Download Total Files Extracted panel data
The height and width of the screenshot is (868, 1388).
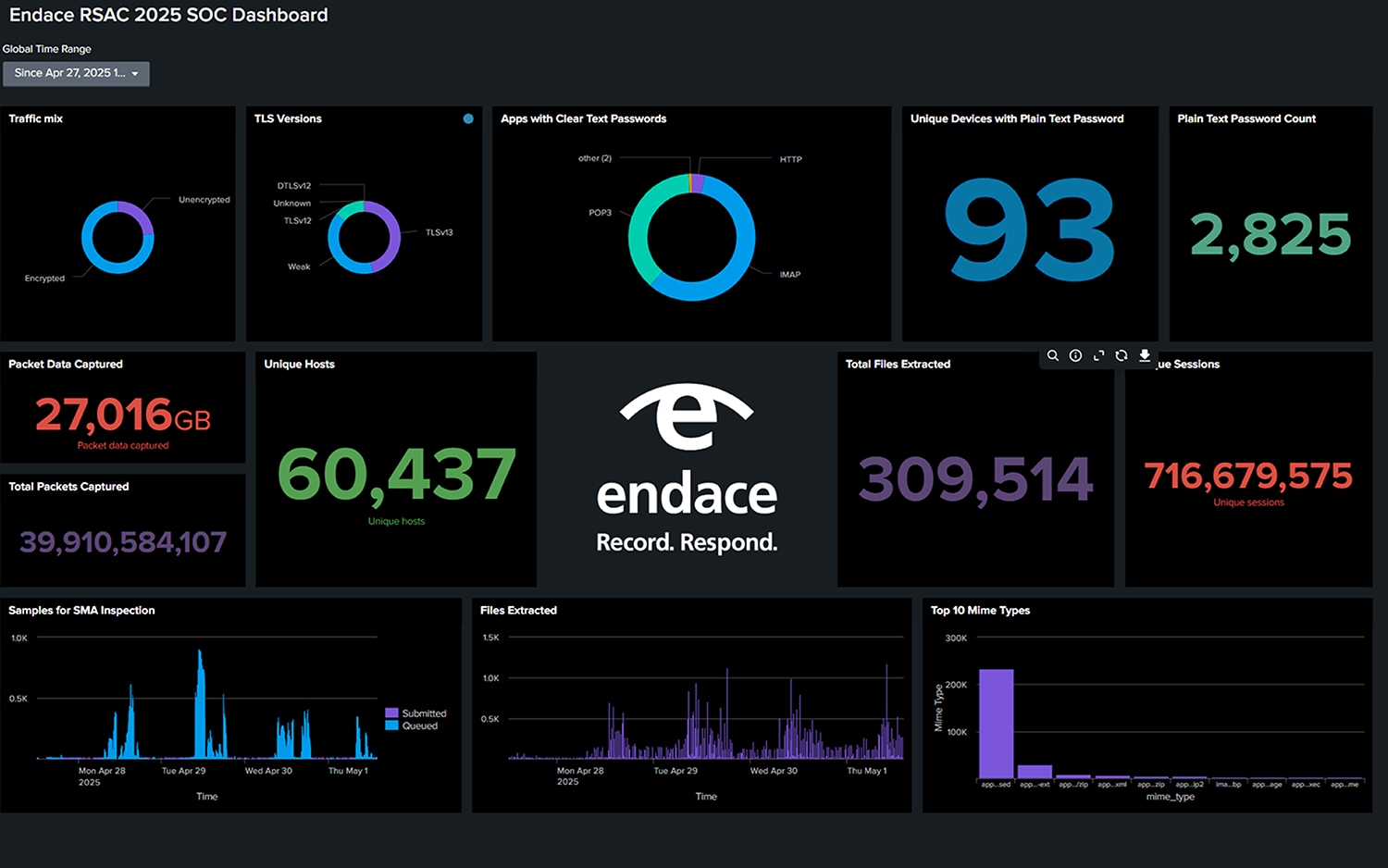pyautogui.click(x=1145, y=355)
